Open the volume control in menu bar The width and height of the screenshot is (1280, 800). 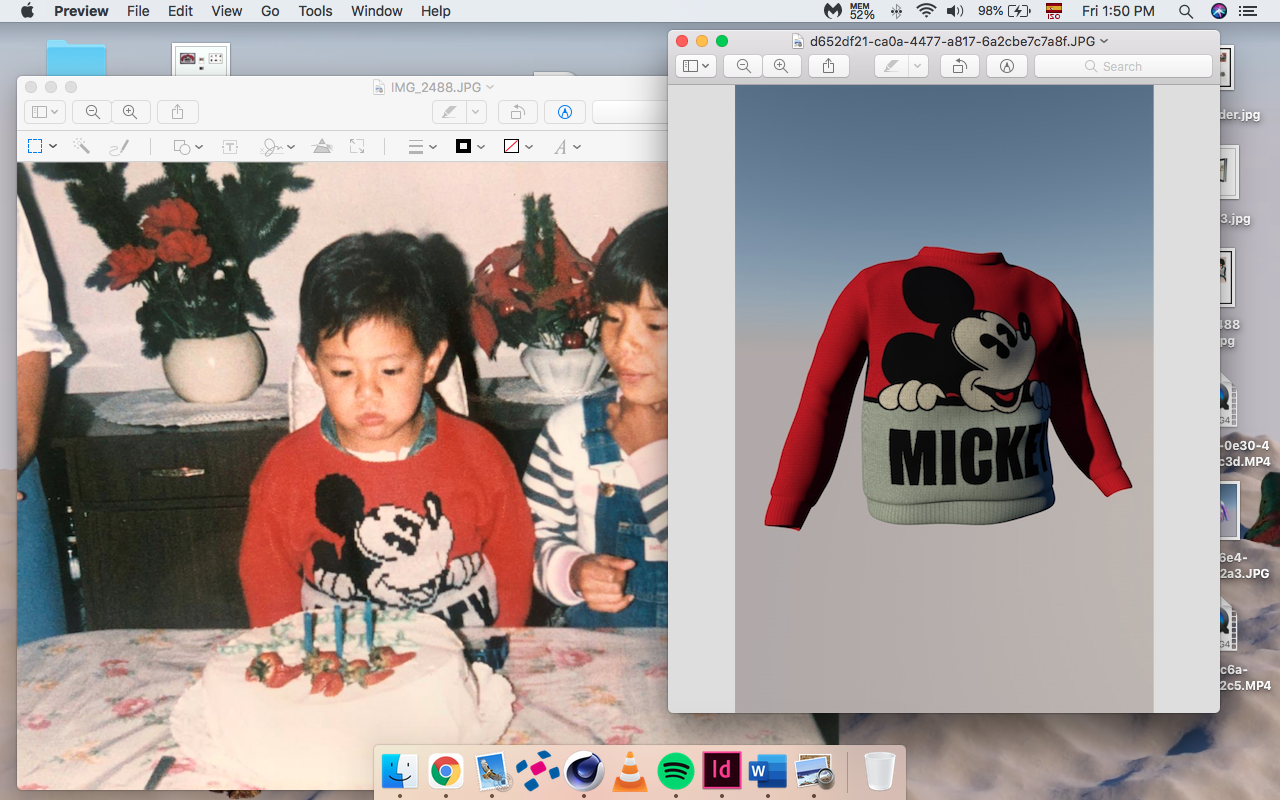pyautogui.click(x=955, y=11)
